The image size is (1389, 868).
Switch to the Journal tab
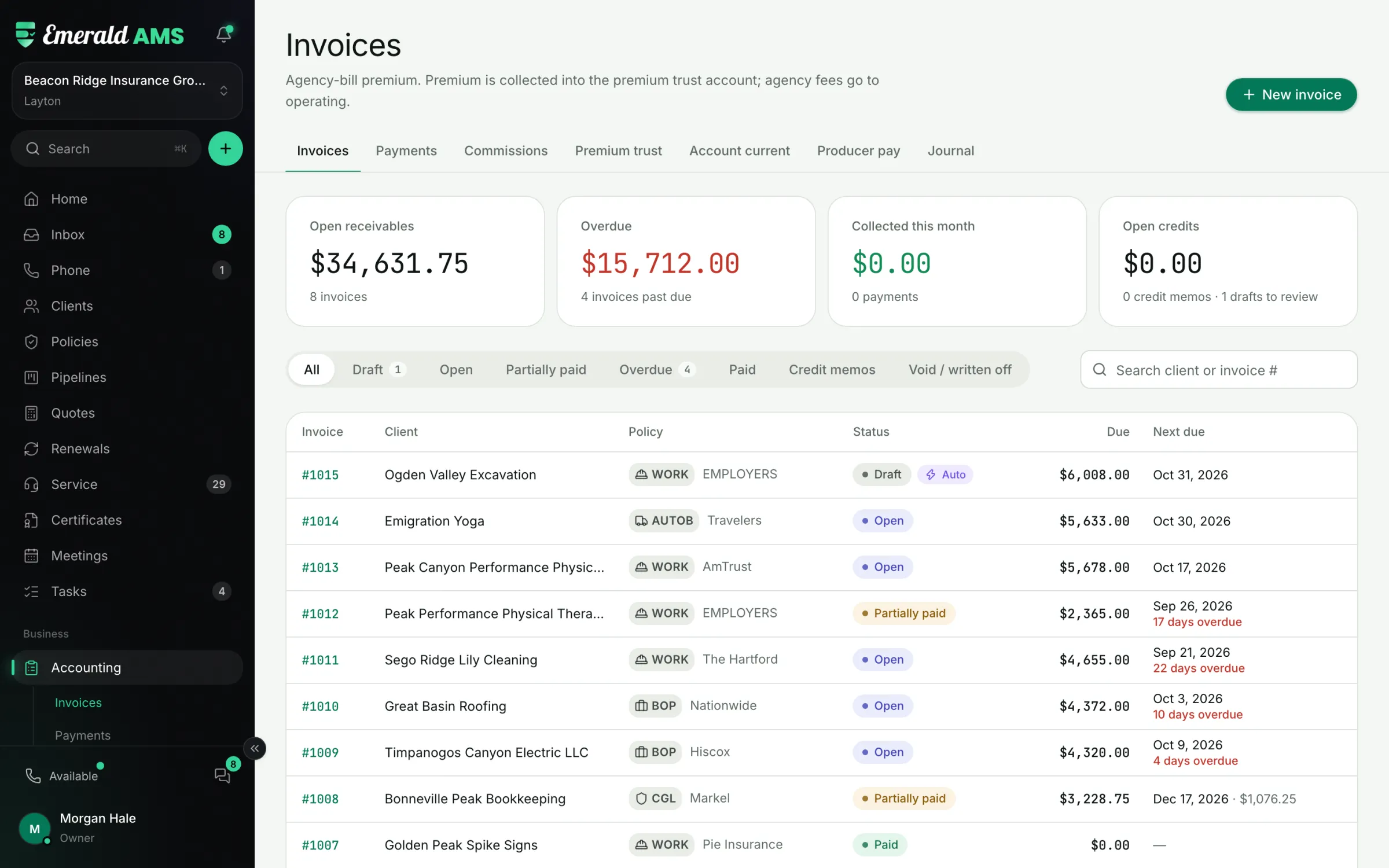[950, 150]
